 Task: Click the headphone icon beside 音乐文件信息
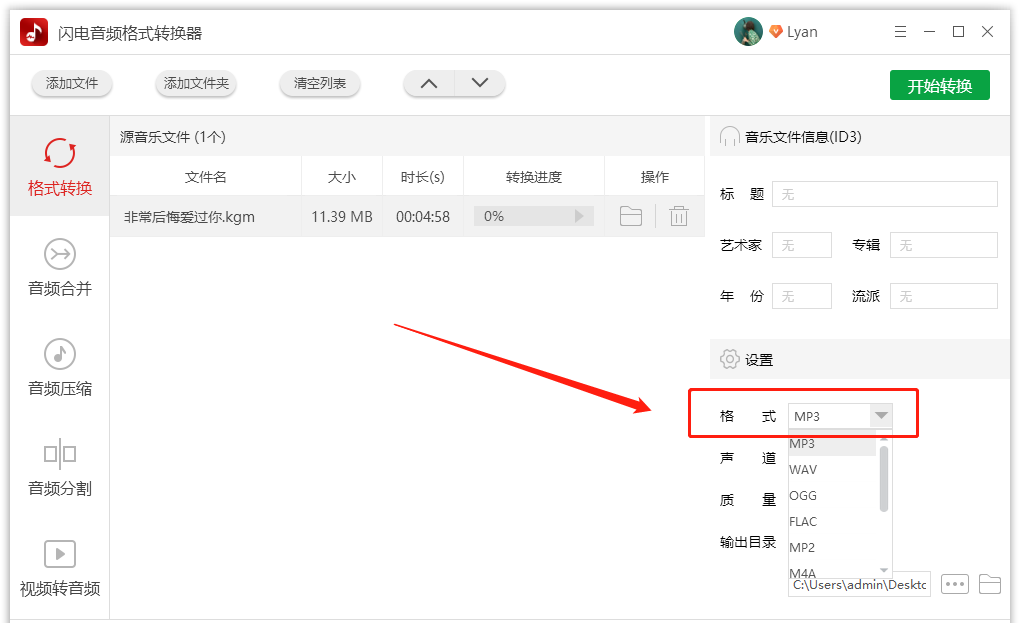pyautogui.click(x=729, y=137)
